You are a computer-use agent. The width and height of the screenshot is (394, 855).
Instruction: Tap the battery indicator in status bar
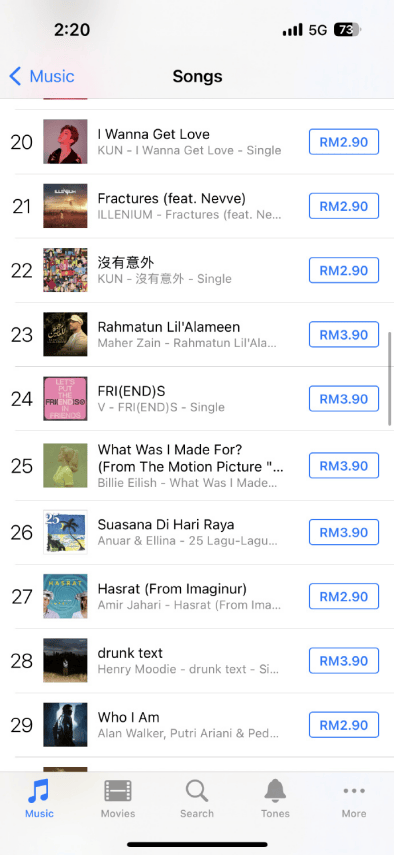tap(347, 30)
